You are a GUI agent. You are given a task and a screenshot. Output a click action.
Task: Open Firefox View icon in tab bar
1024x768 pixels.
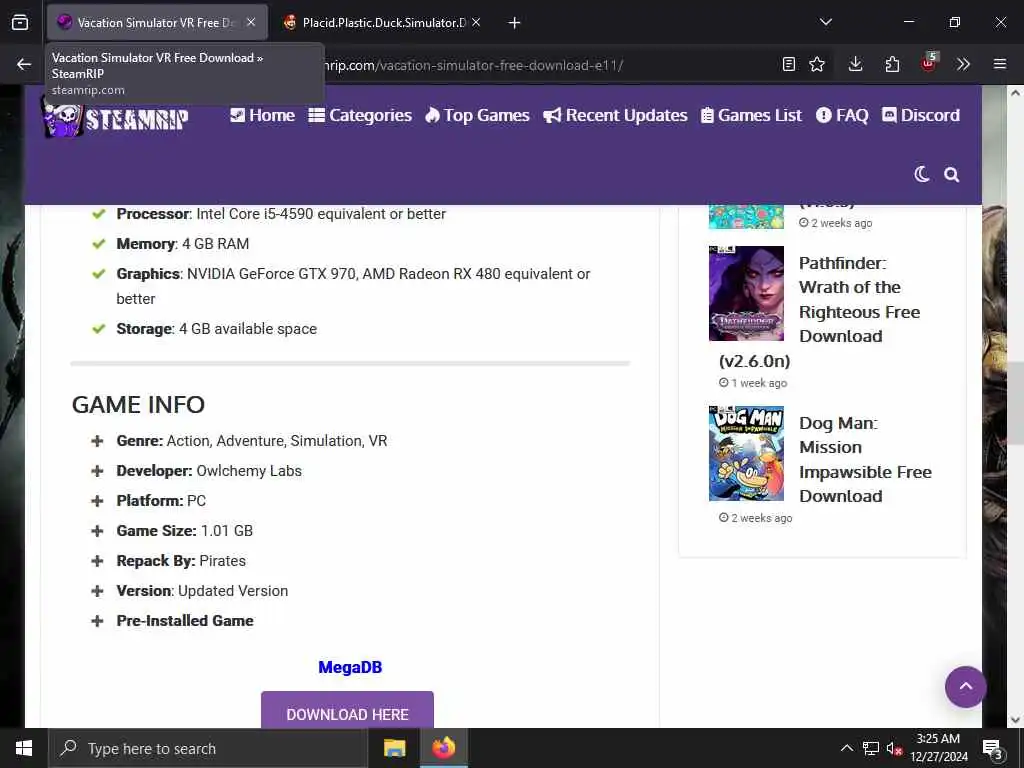pyautogui.click(x=20, y=22)
